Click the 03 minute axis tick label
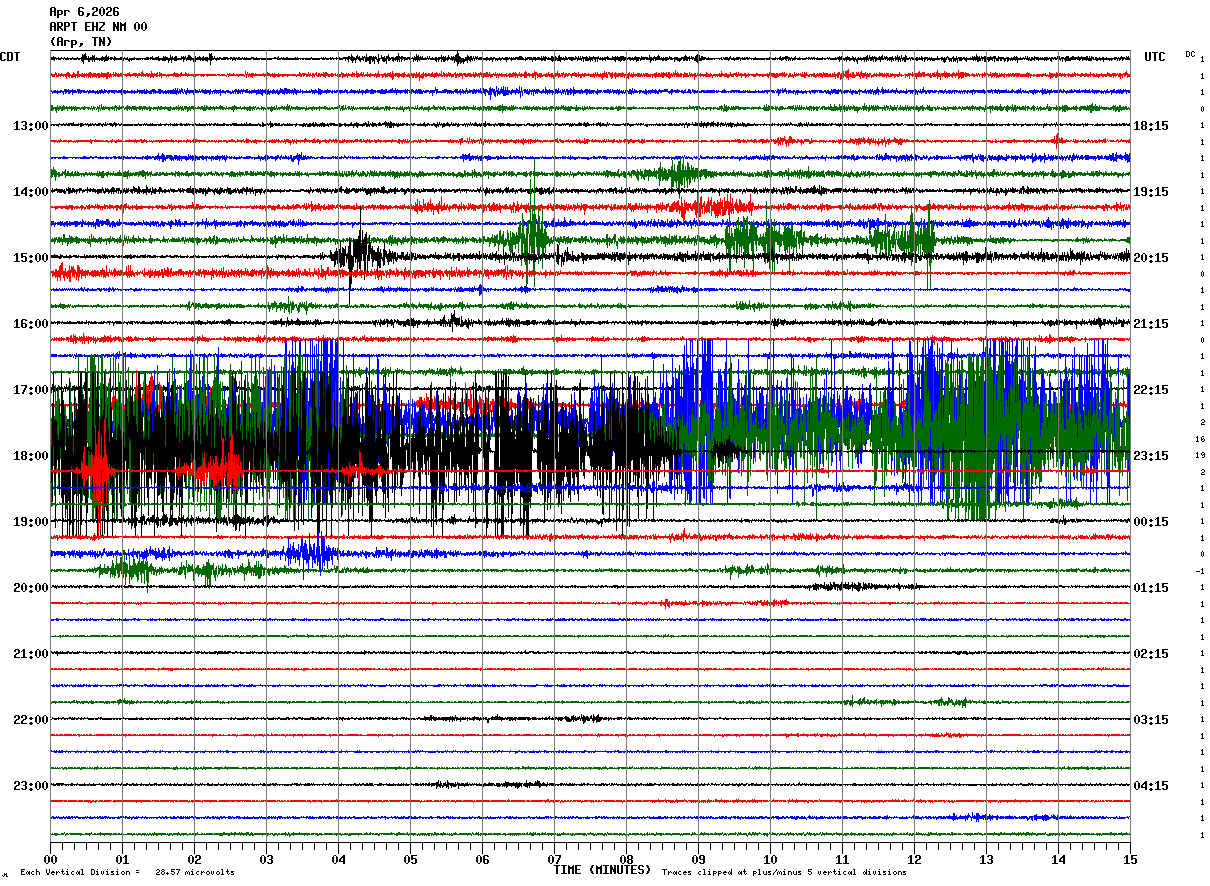 click(x=266, y=859)
